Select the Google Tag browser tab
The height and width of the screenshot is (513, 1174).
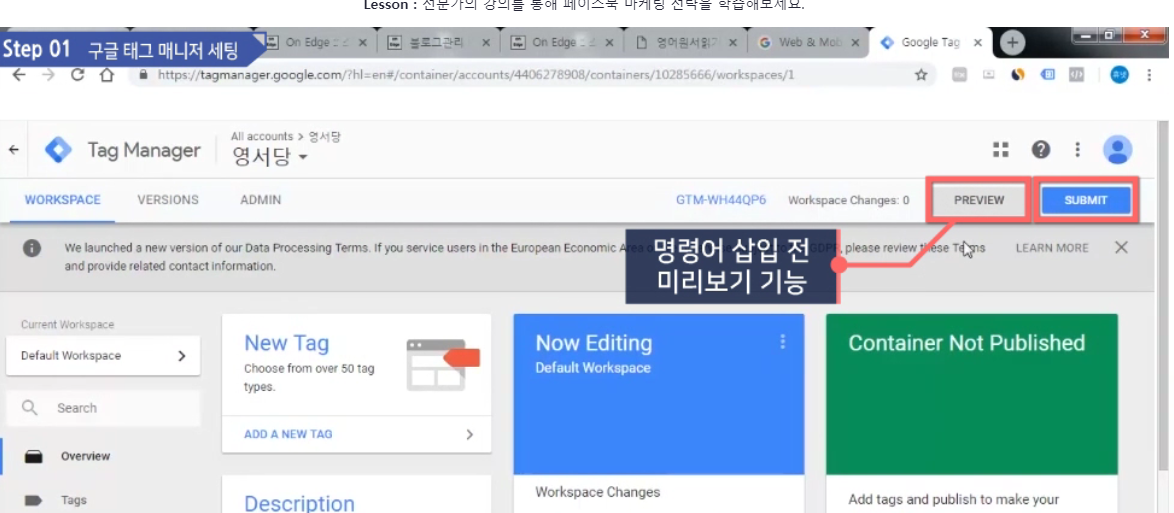tap(931, 43)
